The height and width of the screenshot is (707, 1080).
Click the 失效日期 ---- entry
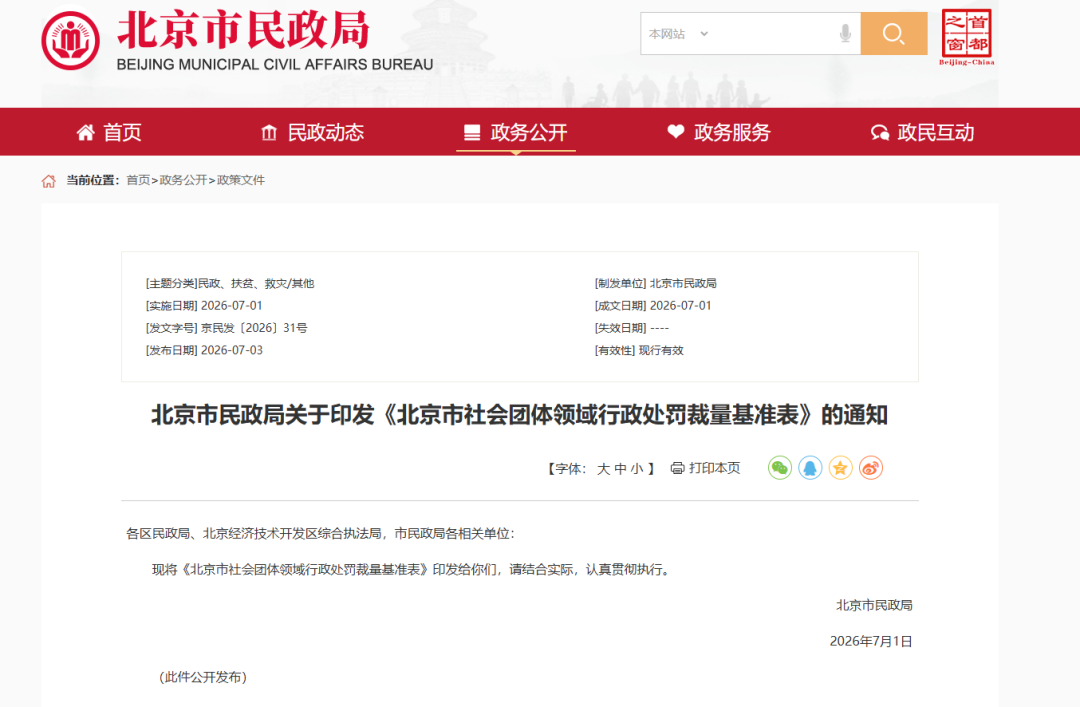pyautogui.click(x=632, y=328)
